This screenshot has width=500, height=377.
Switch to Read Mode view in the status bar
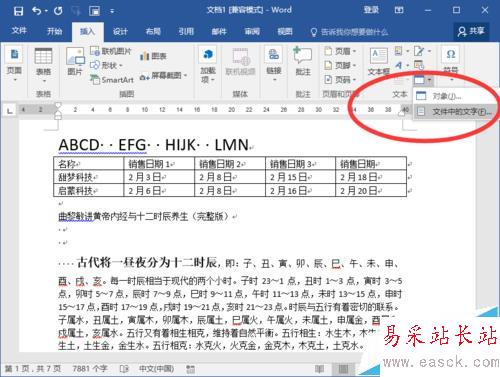[x=319, y=369]
